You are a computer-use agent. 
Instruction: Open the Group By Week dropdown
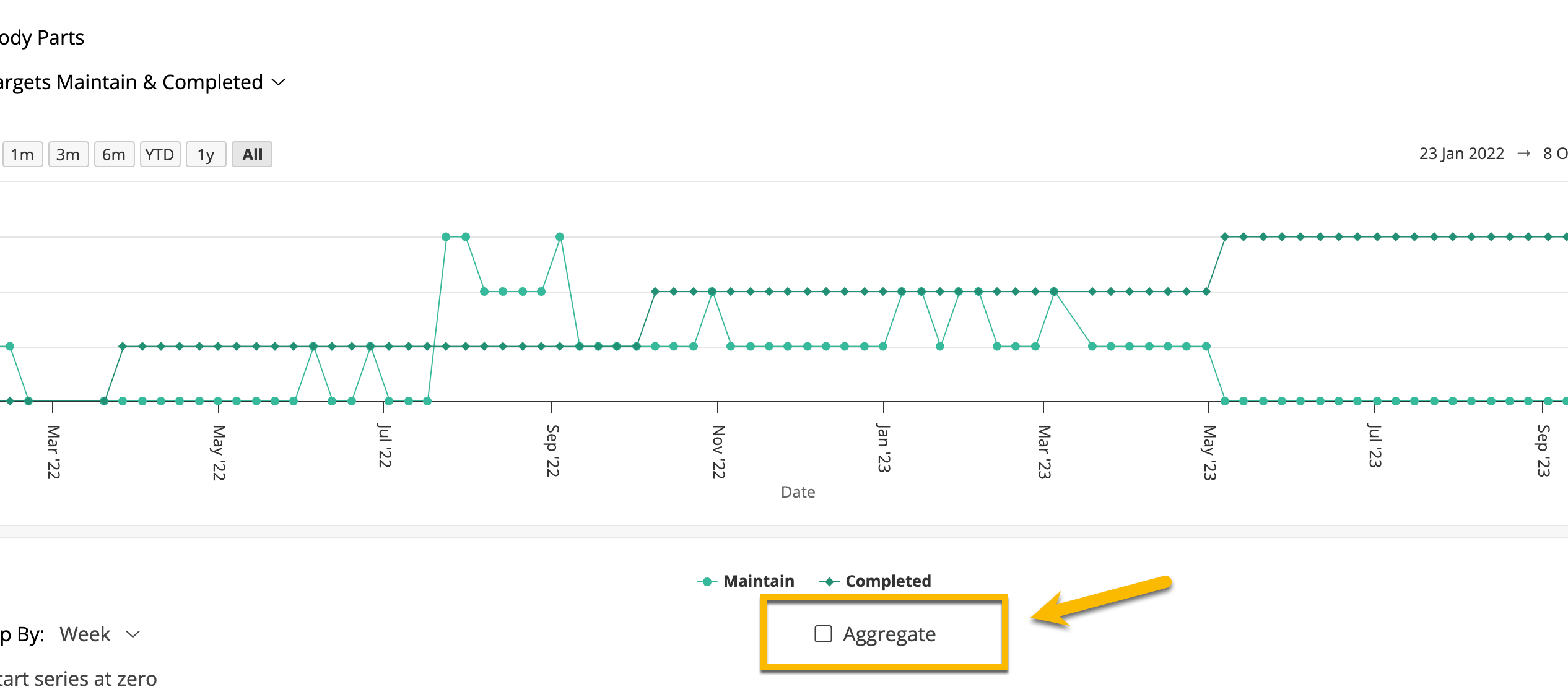click(85, 634)
